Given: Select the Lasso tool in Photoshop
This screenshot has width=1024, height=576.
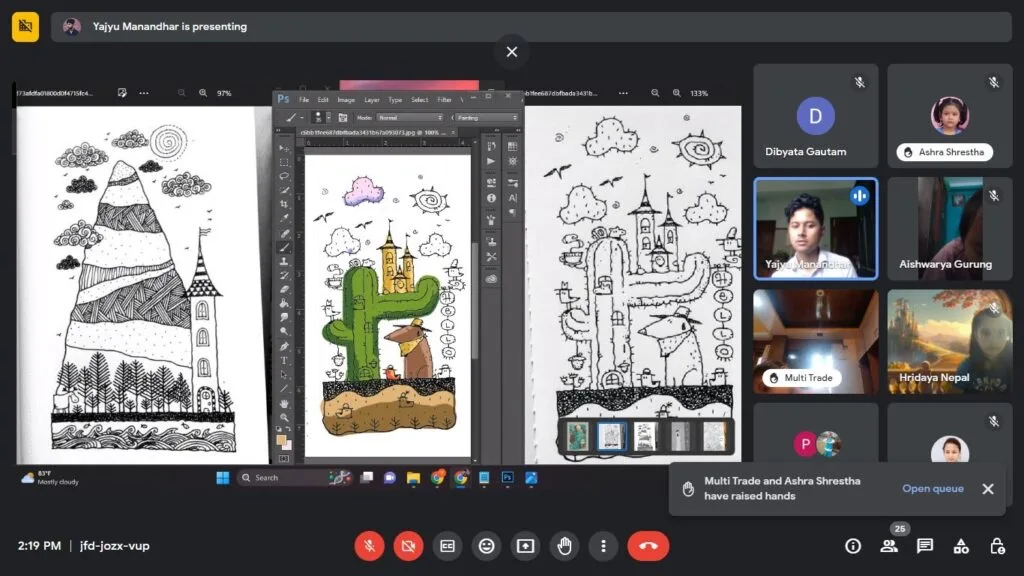Looking at the screenshot, I should point(284,176).
